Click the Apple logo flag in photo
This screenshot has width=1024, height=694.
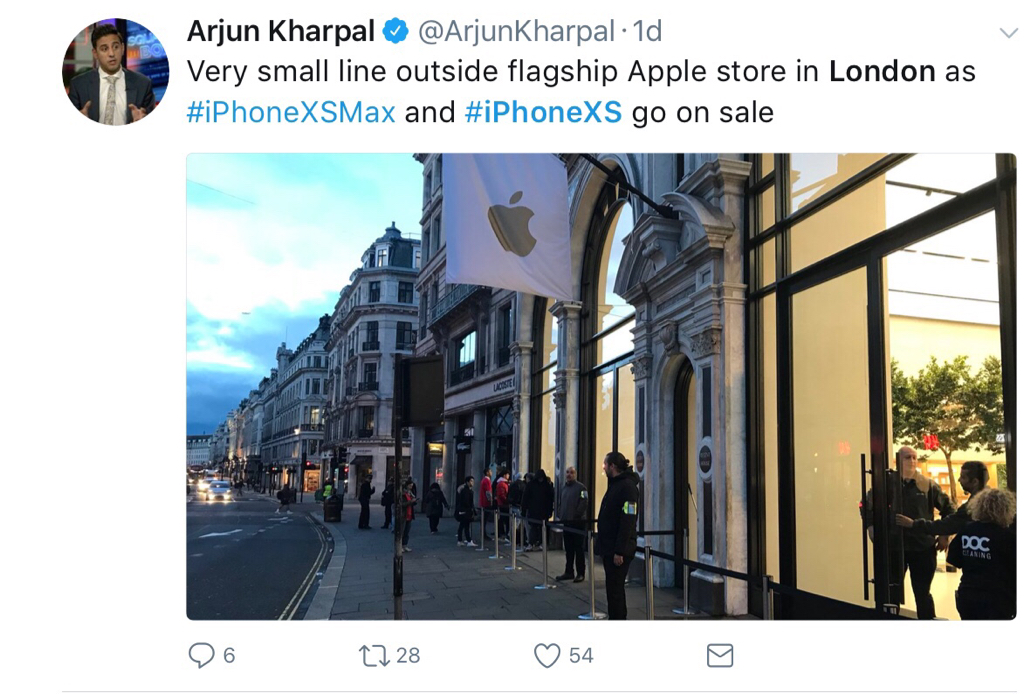point(507,223)
